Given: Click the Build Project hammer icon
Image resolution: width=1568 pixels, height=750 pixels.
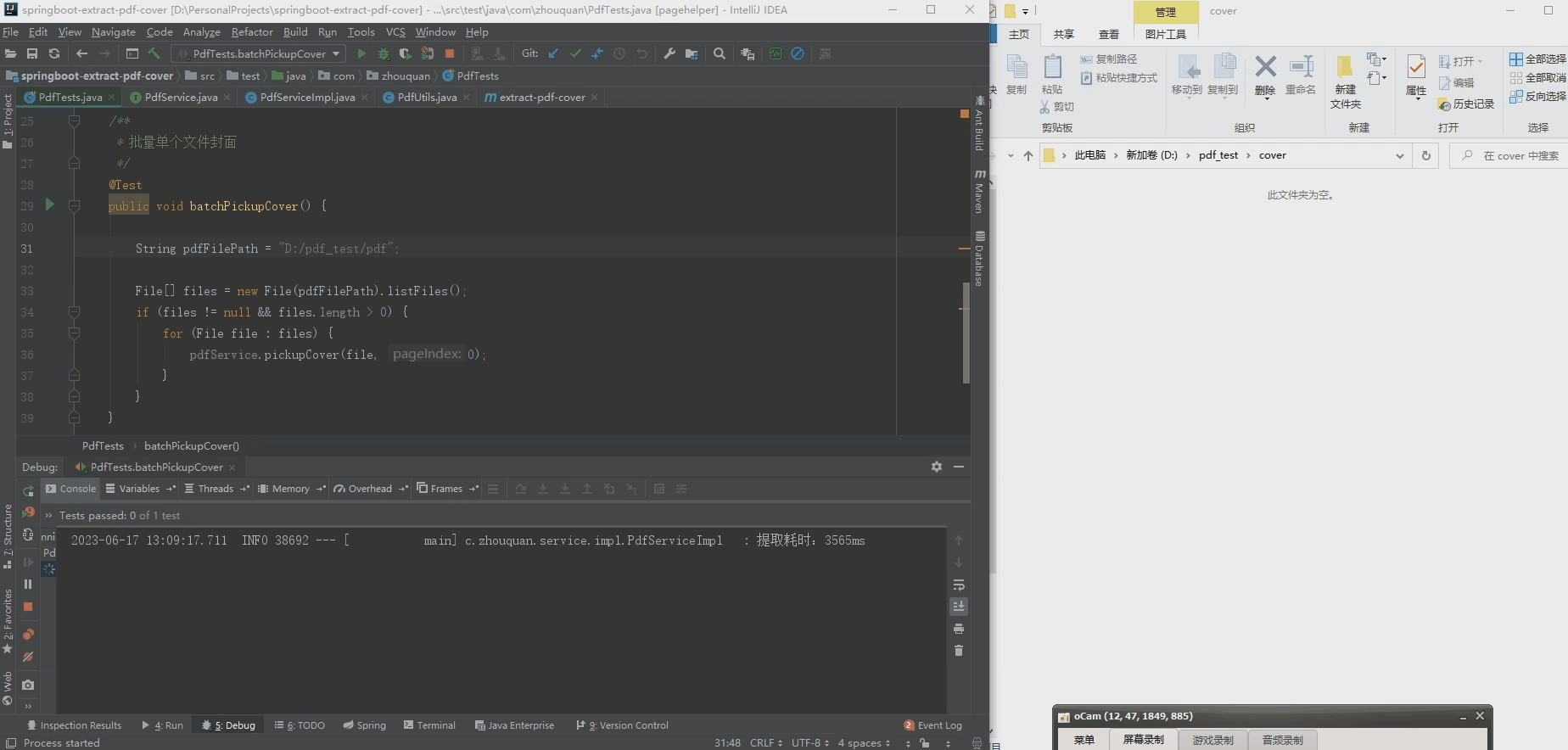Looking at the screenshot, I should [154, 53].
